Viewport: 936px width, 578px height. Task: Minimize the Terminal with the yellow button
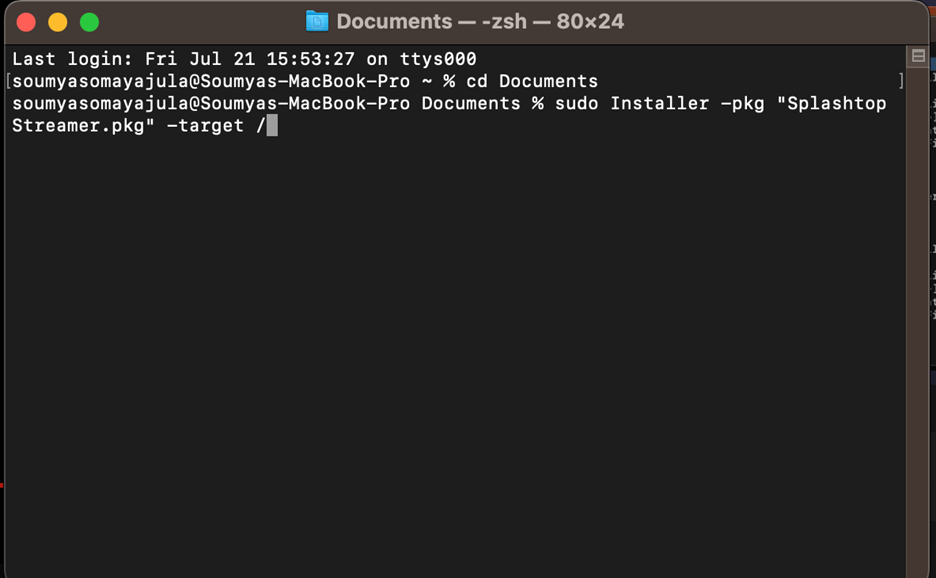coord(58,22)
